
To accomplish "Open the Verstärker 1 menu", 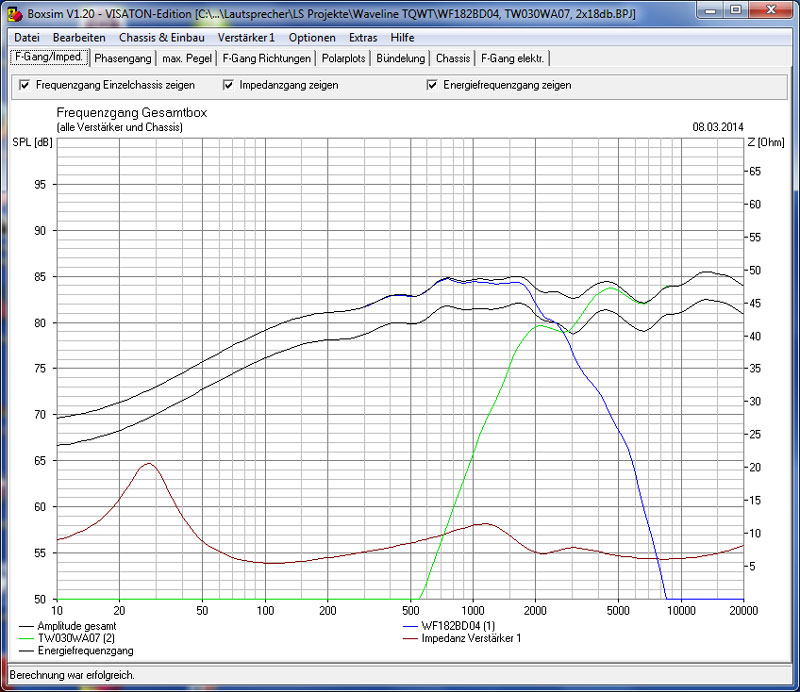I will (x=245, y=37).
